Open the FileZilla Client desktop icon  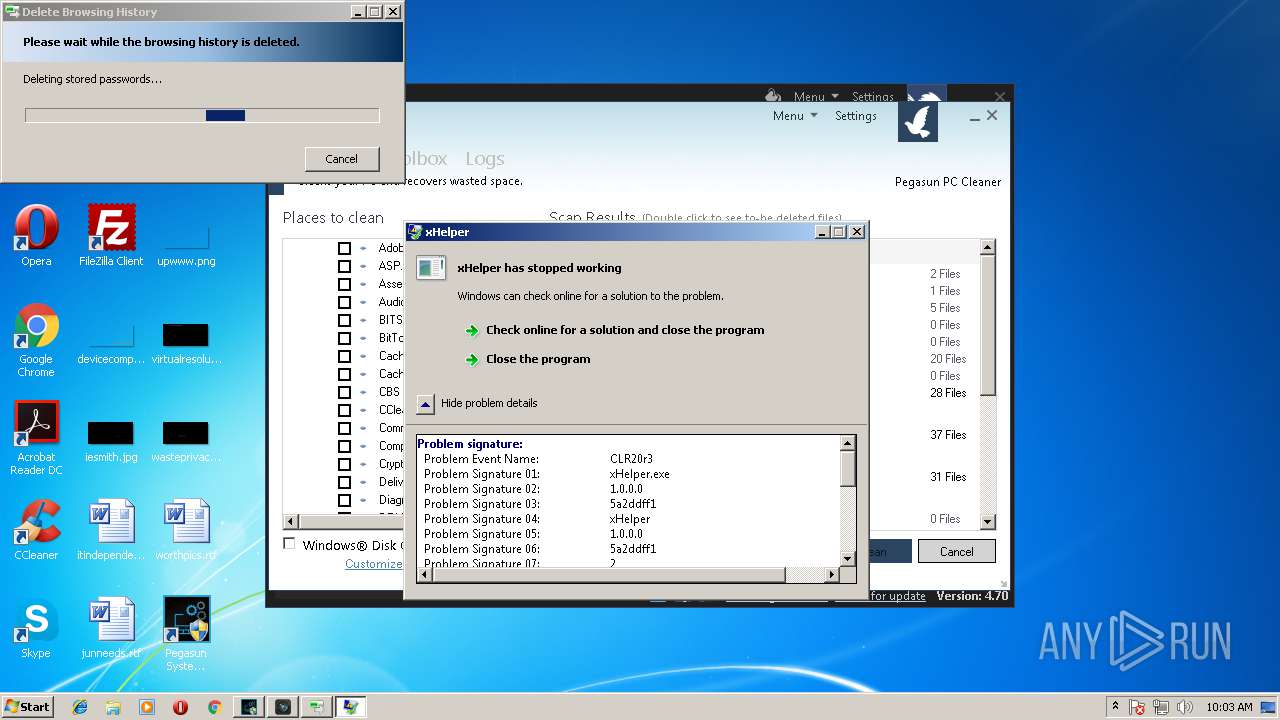coord(111,235)
